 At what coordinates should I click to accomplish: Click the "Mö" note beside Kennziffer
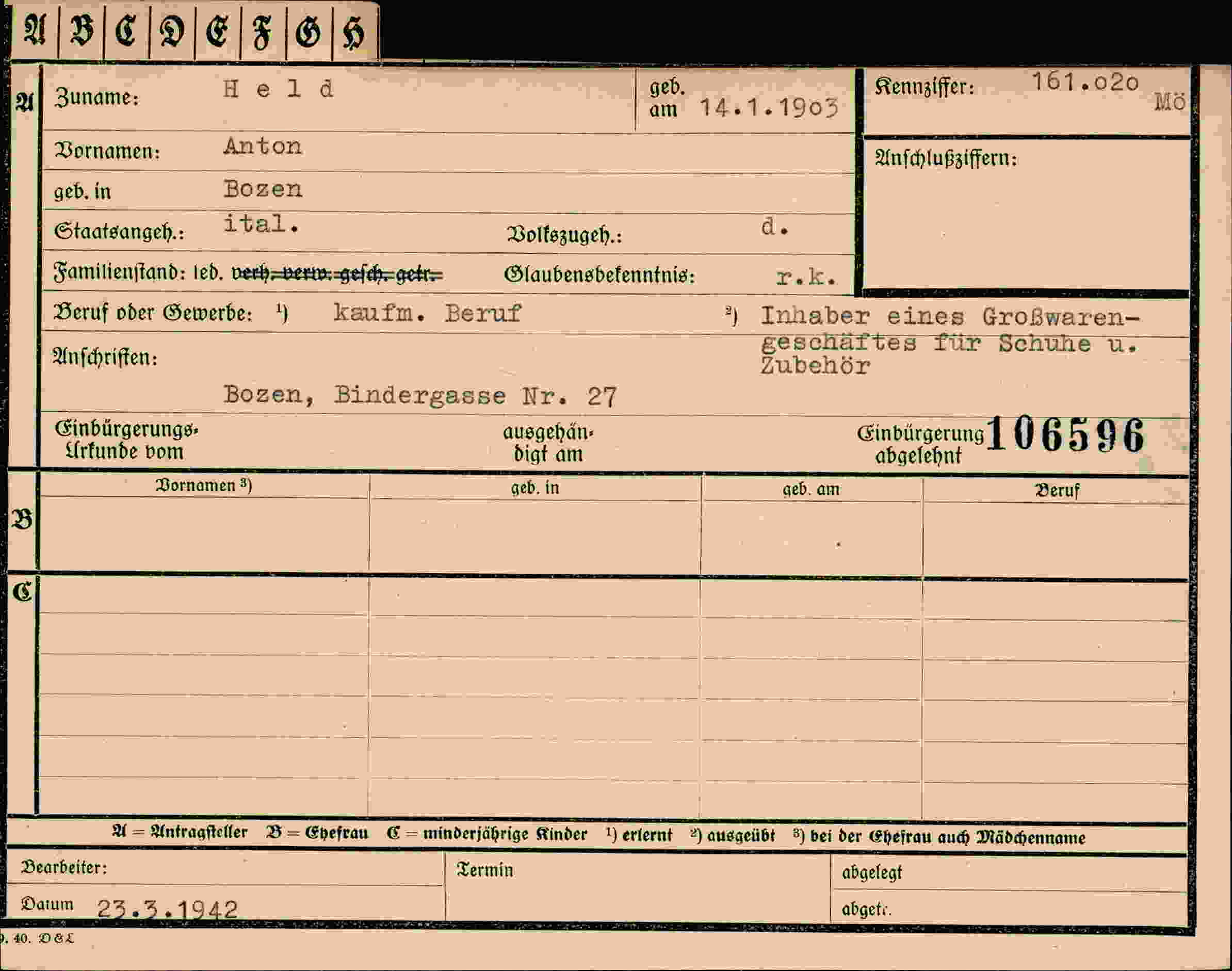[x=1170, y=102]
